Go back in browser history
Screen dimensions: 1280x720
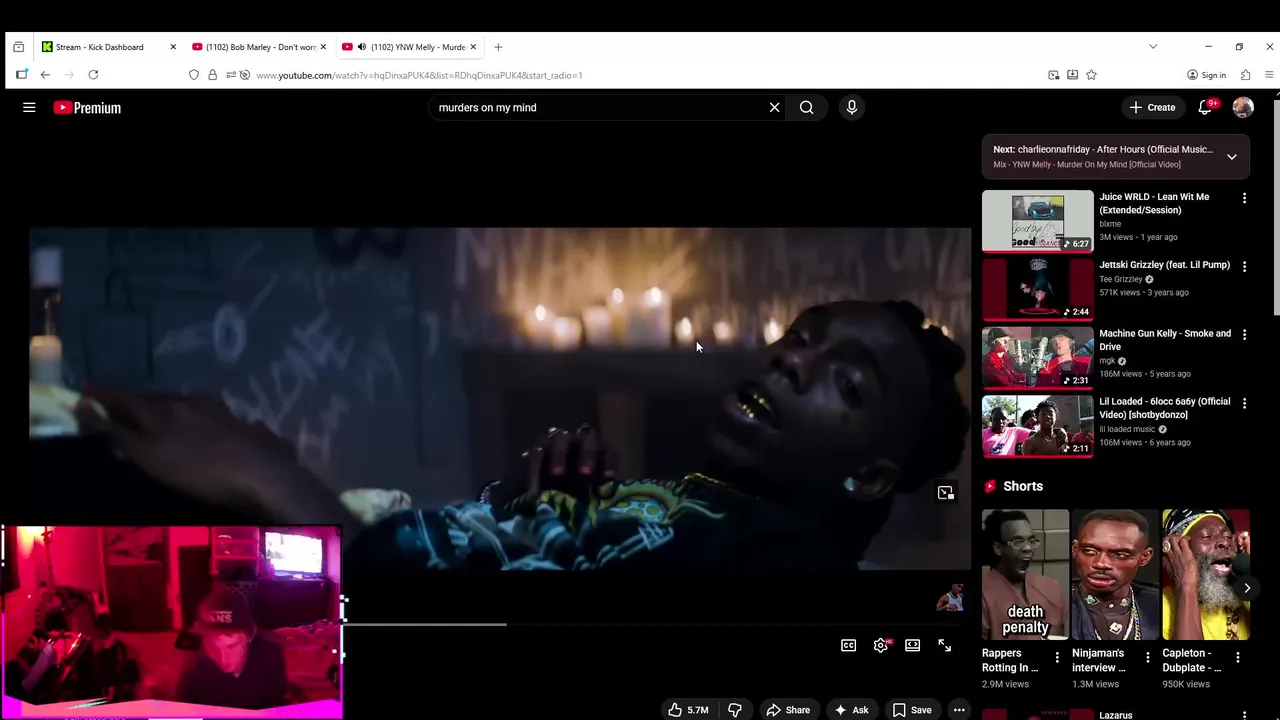pos(45,75)
